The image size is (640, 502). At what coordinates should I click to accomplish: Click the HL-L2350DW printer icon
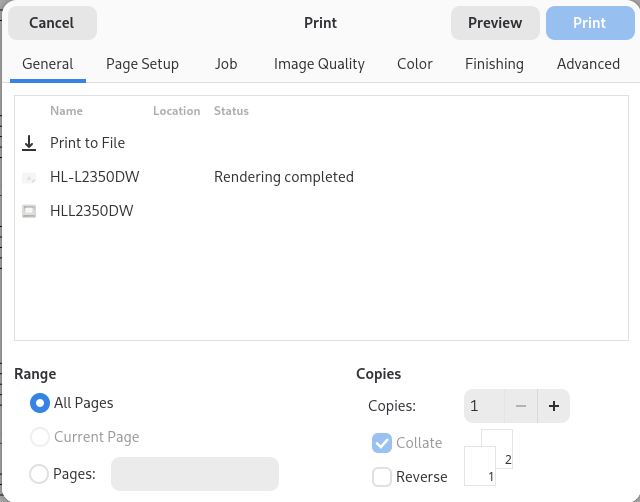pyautogui.click(x=29, y=178)
